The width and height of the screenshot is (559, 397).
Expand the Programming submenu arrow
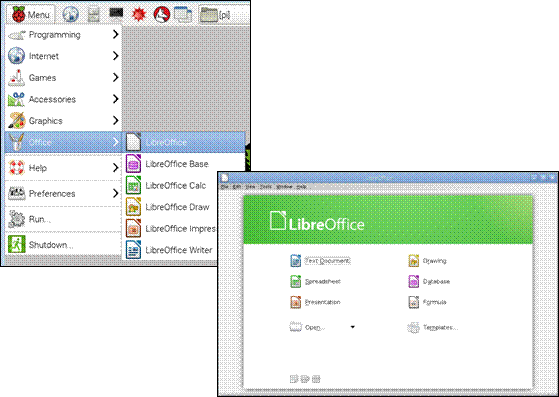[x=115, y=34]
